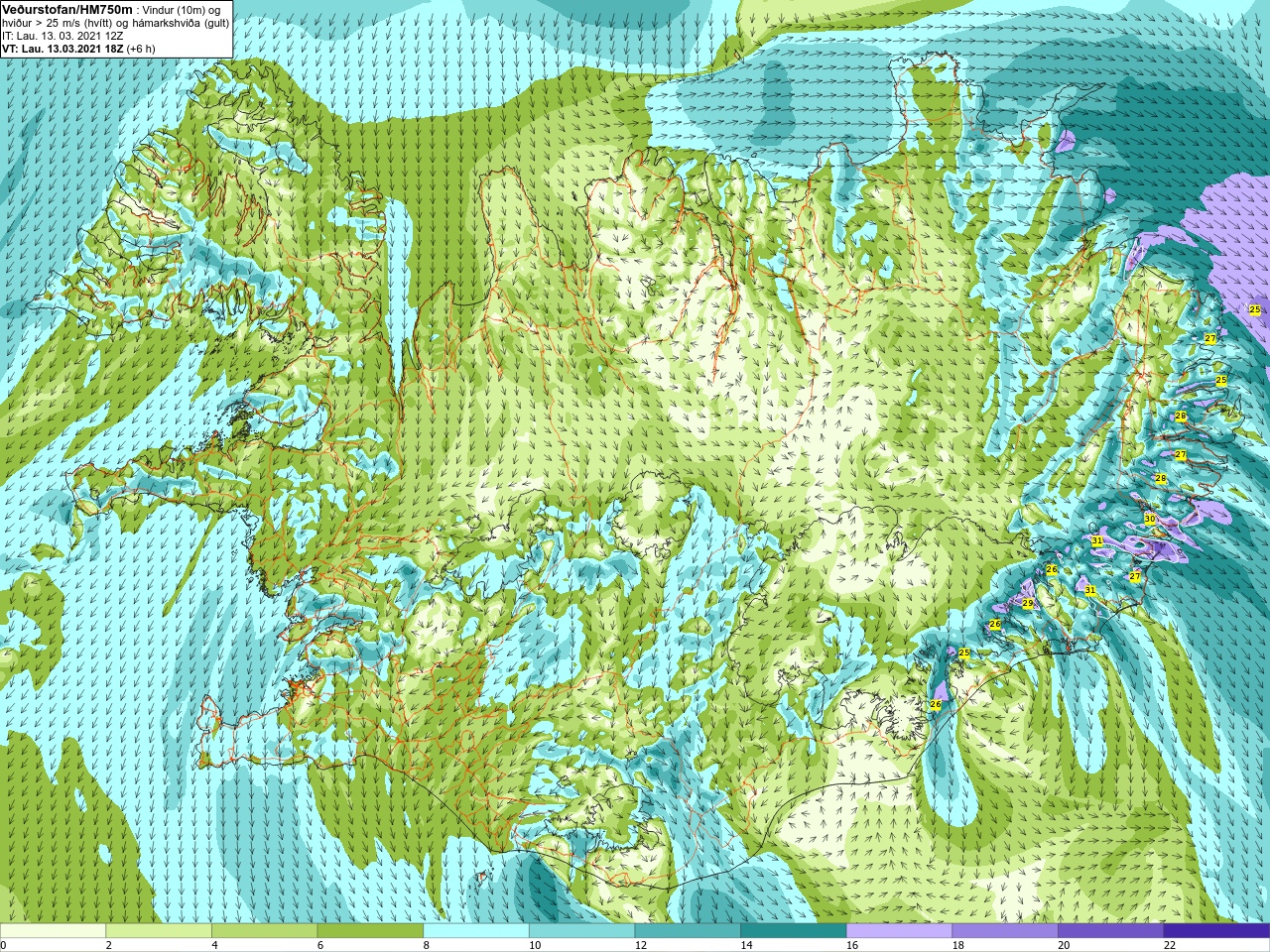Click the scale value "0" in the legend
Screen dimensions: 1270x952
pos(4,945)
